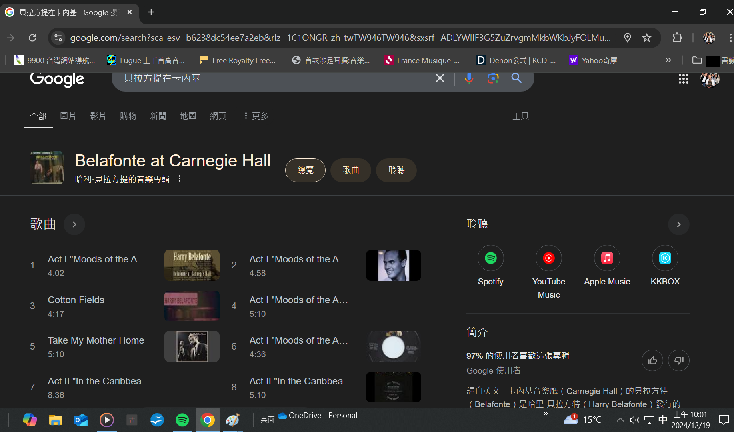
Task: Open song 1 Act I Moods lasting 4:02
Action: tap(92, 259)
